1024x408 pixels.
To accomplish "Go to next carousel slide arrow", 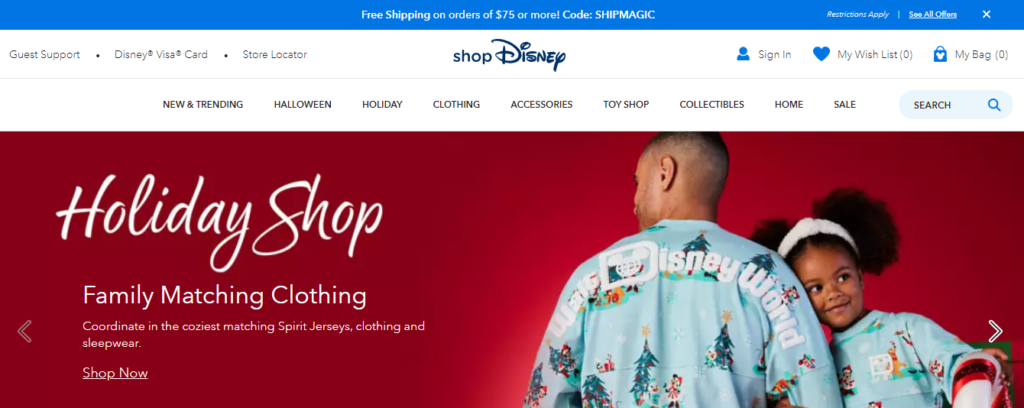I will (x=995, y=331).
